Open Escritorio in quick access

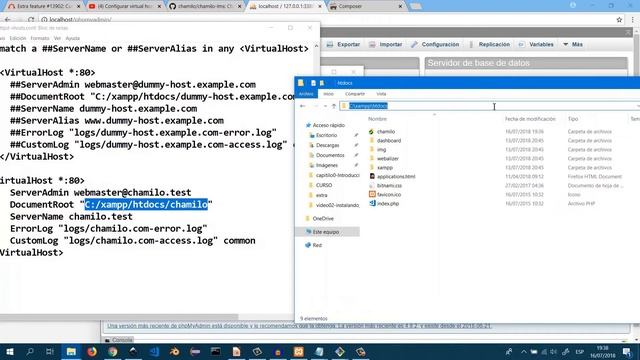[326, 135]
